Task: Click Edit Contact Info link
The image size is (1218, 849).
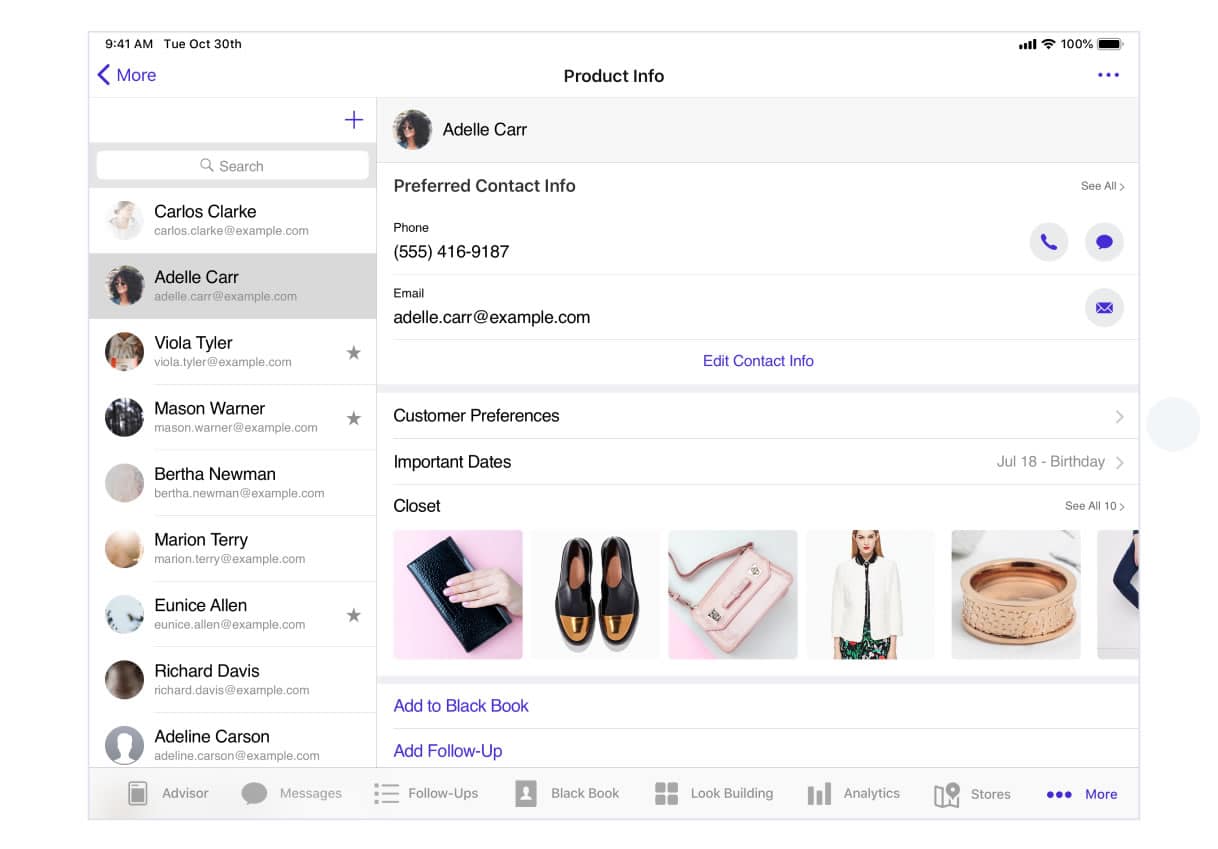Action: pyautogui.click(x=758, y=361)
